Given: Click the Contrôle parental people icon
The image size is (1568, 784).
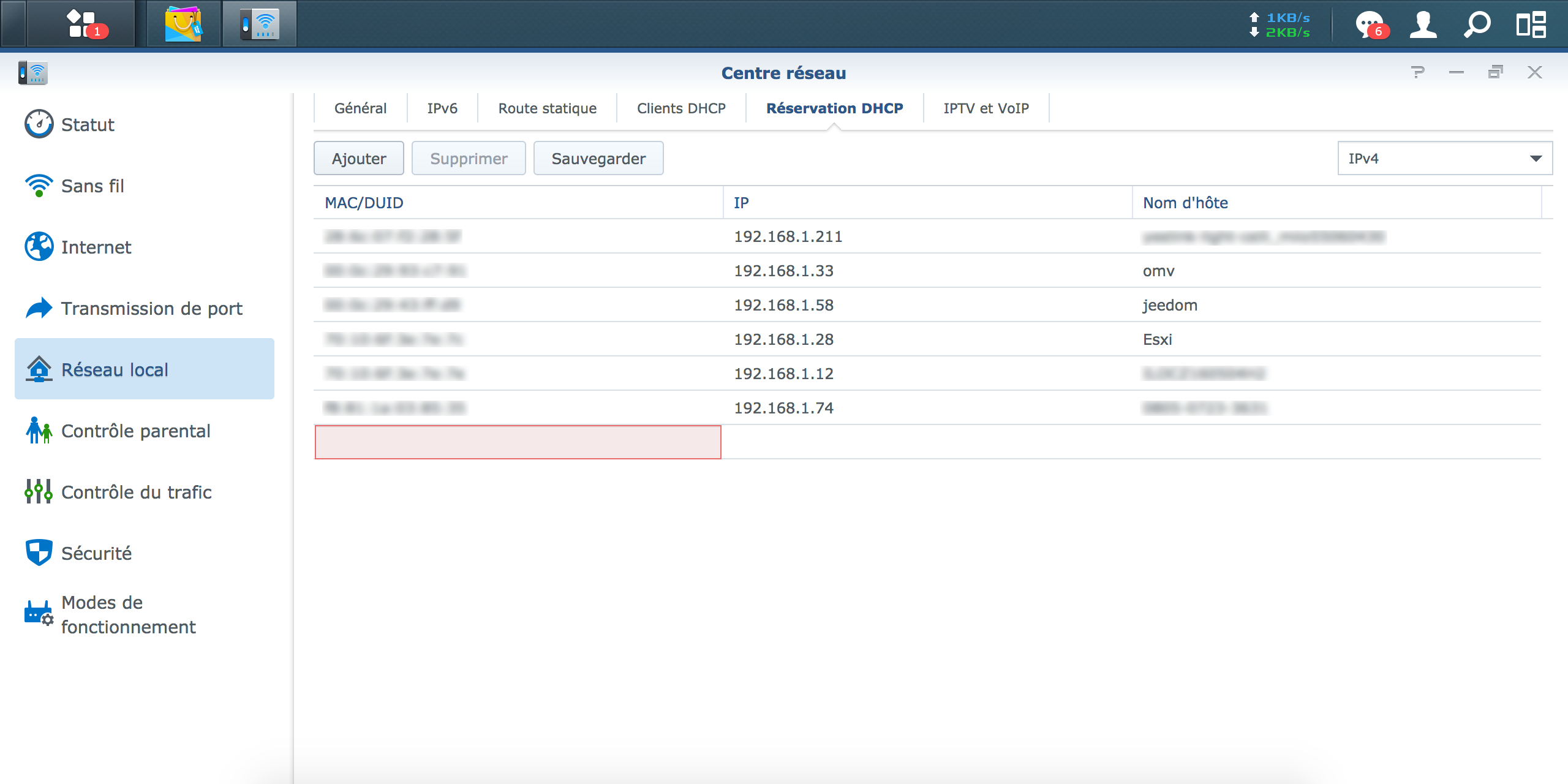Looking at the screenshot, I should coord(39,430).
